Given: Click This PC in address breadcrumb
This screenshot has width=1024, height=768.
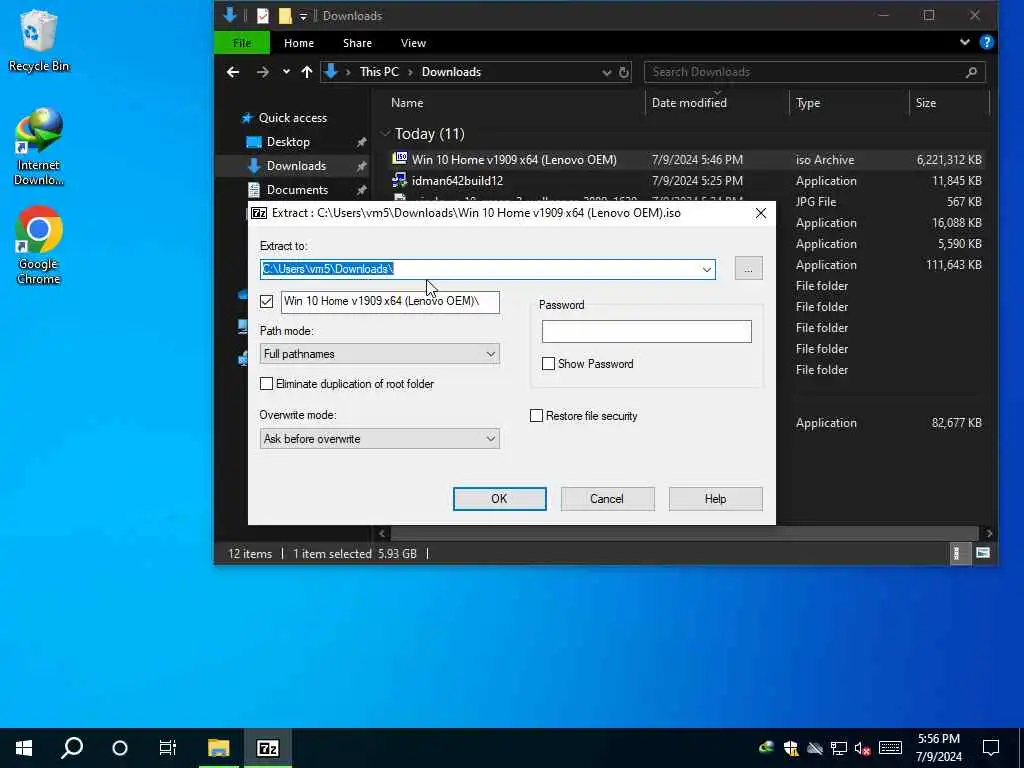Looking at the screenshot, I should pos(379,72).
